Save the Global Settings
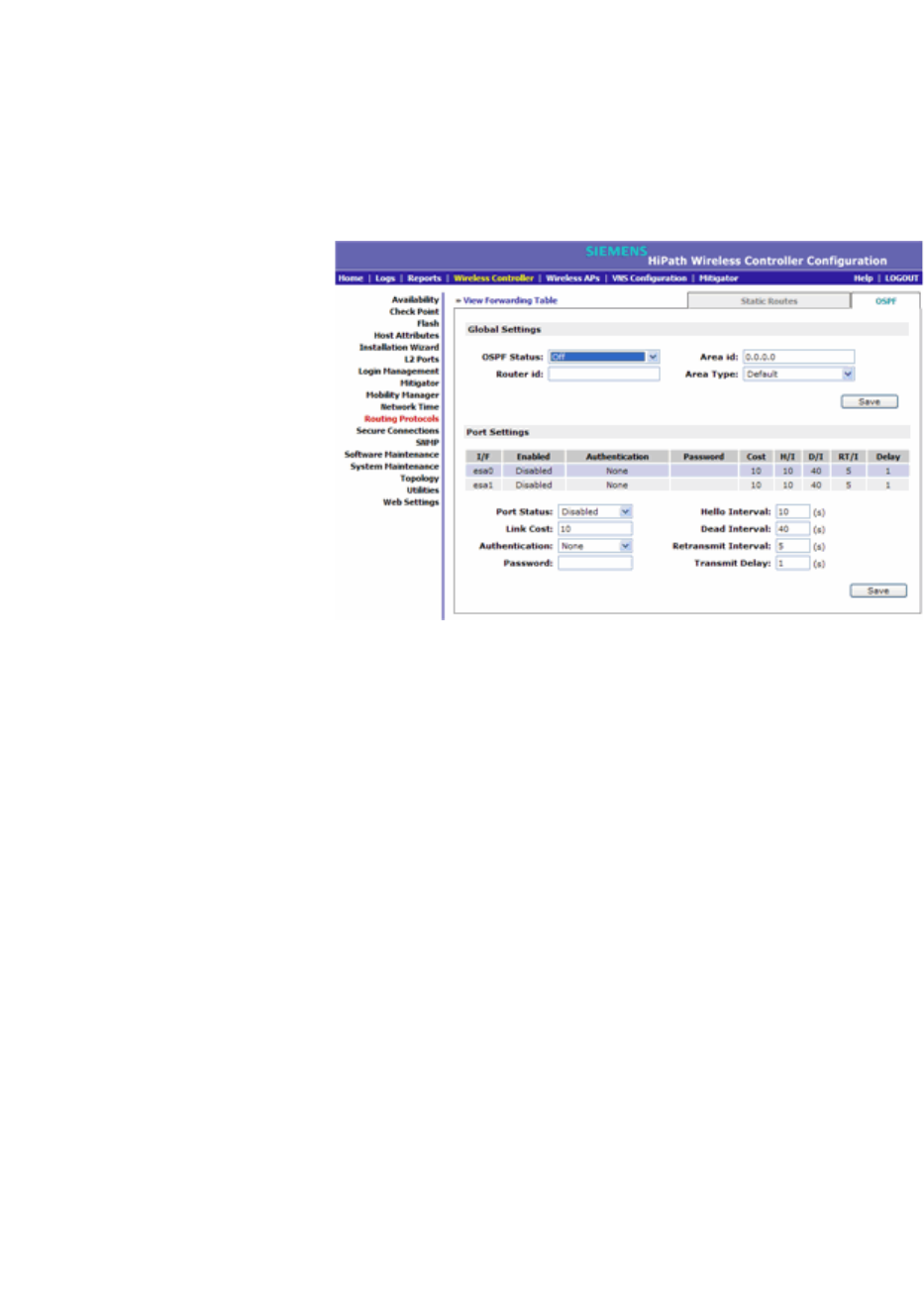Viewport: 924px width, 1302px height. [x=870, y=402]
